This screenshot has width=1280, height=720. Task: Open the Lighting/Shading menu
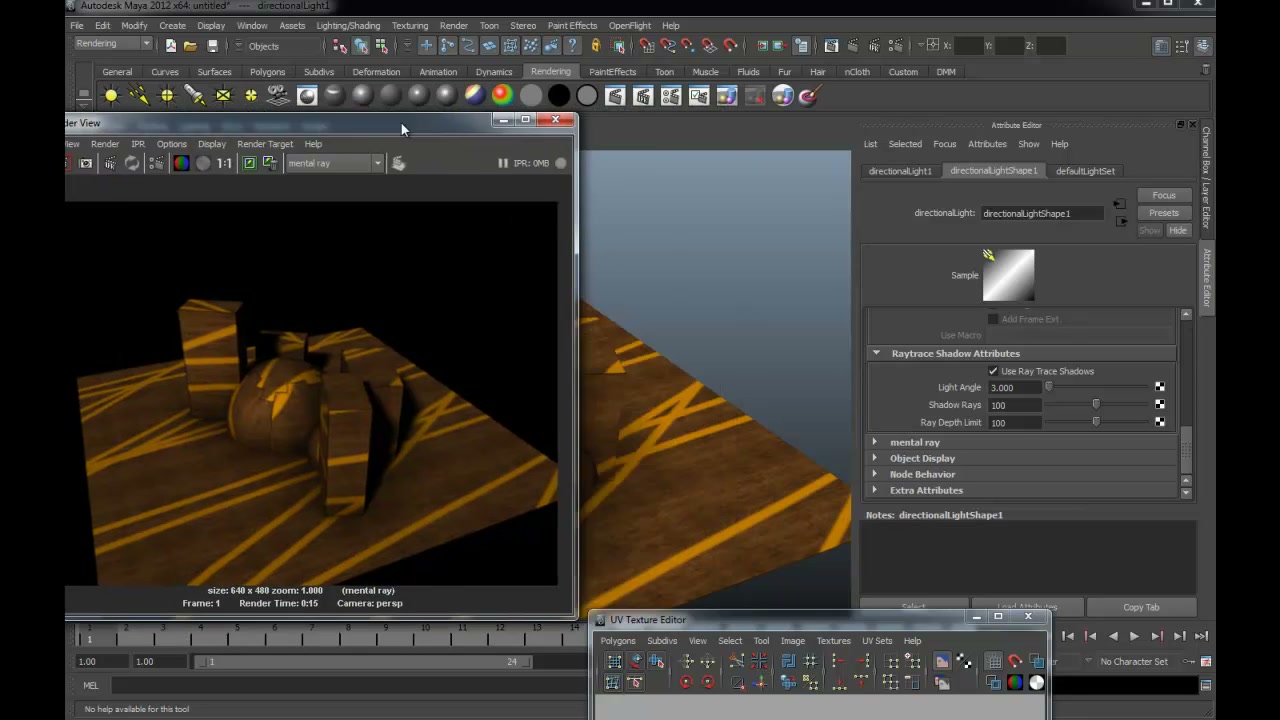pos(348,25)
